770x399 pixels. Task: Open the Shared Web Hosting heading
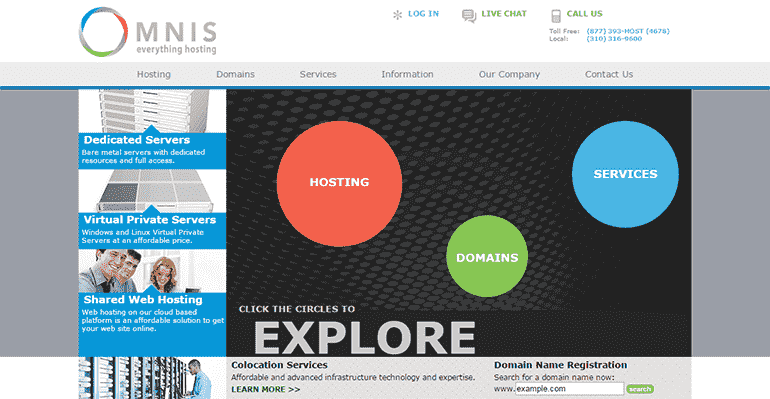(143, 299)
